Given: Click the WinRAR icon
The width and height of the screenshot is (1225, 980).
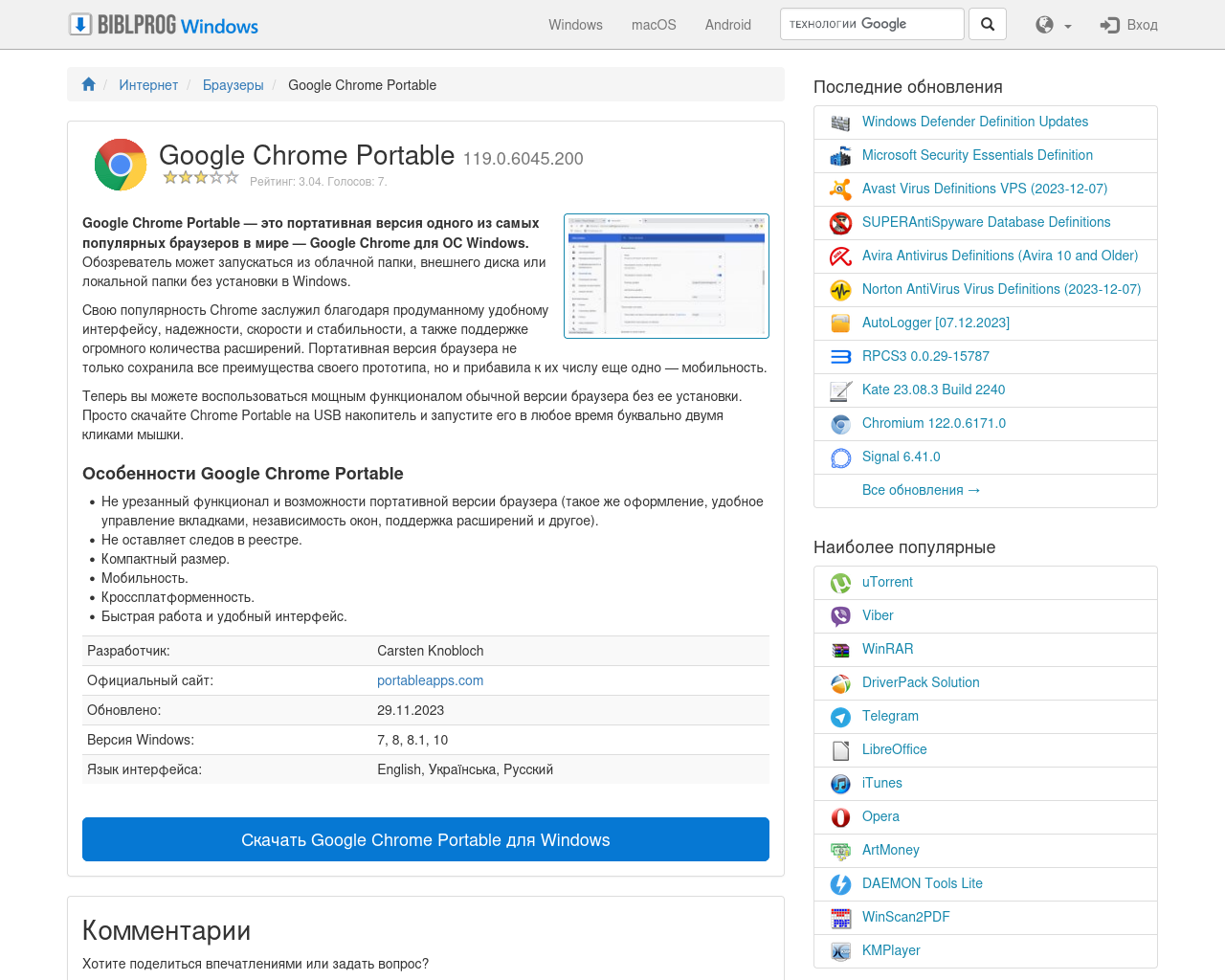Looking at the screenshot, I should (x=840, y=650).
